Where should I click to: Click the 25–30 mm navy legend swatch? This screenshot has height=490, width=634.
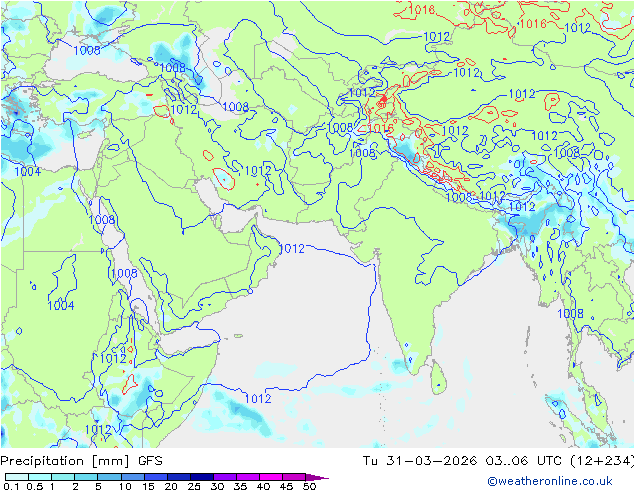[x=201, y=477]
